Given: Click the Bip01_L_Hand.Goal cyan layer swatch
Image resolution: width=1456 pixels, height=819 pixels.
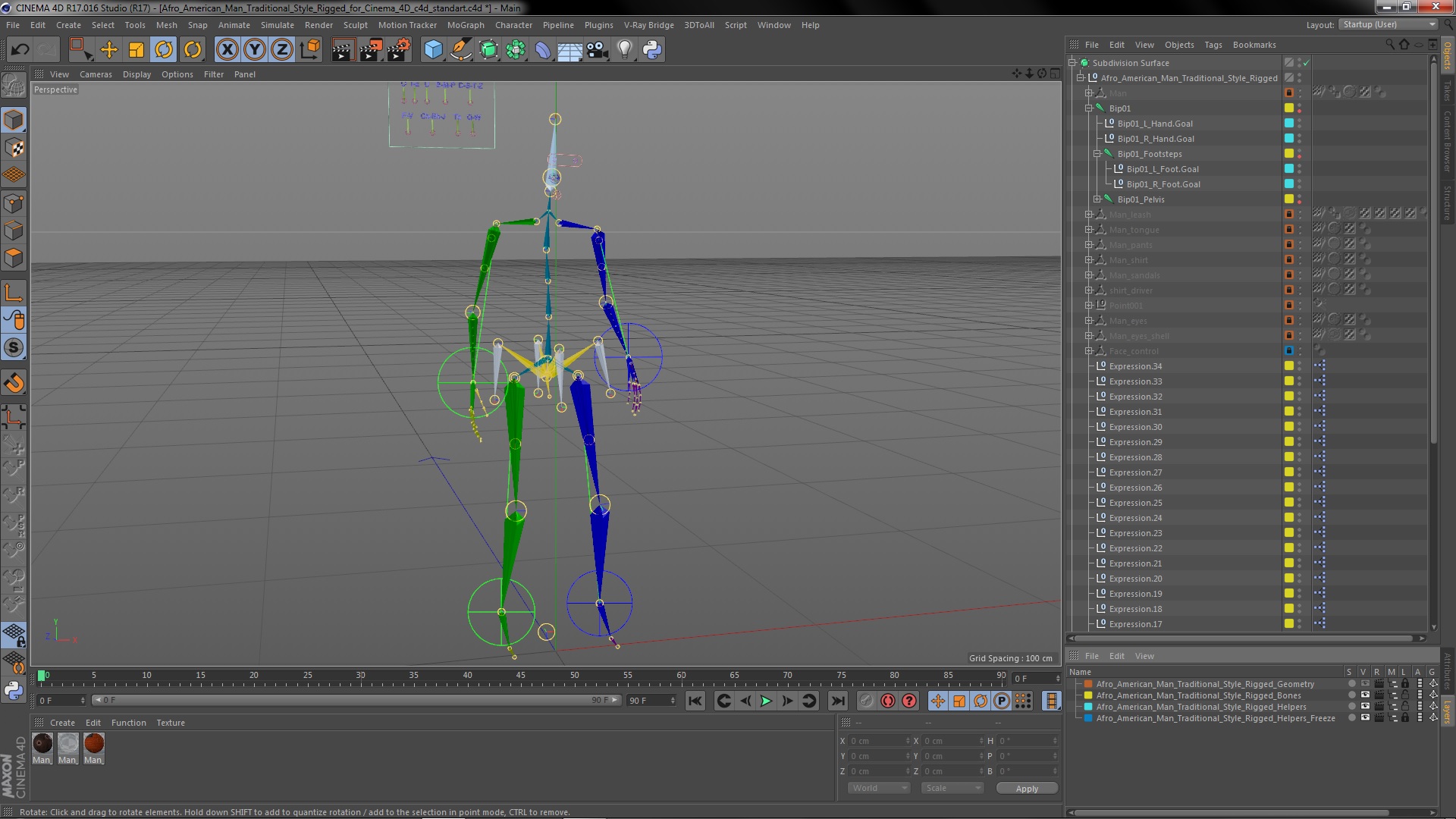Looking at the screenshot, I should [x=1288, y=124].
